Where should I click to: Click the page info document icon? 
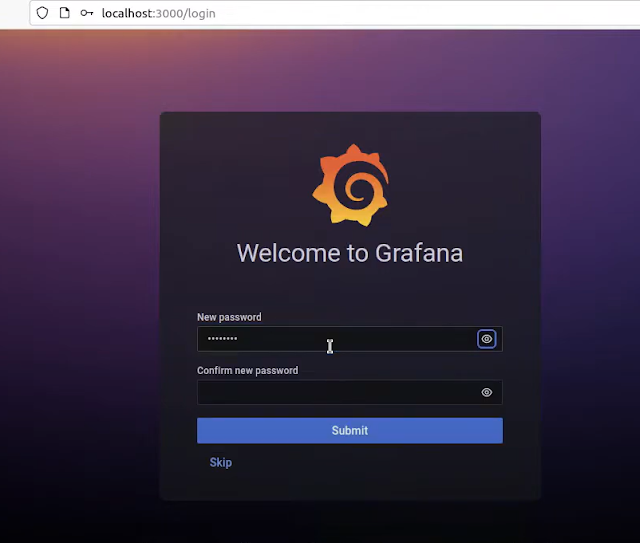[64, 13]
